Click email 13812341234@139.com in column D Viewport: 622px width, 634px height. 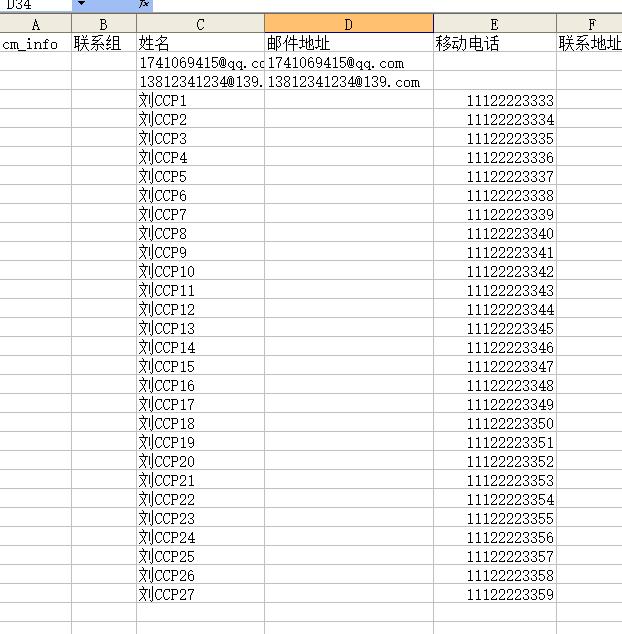pyautogui.click(x=348, y=82)
